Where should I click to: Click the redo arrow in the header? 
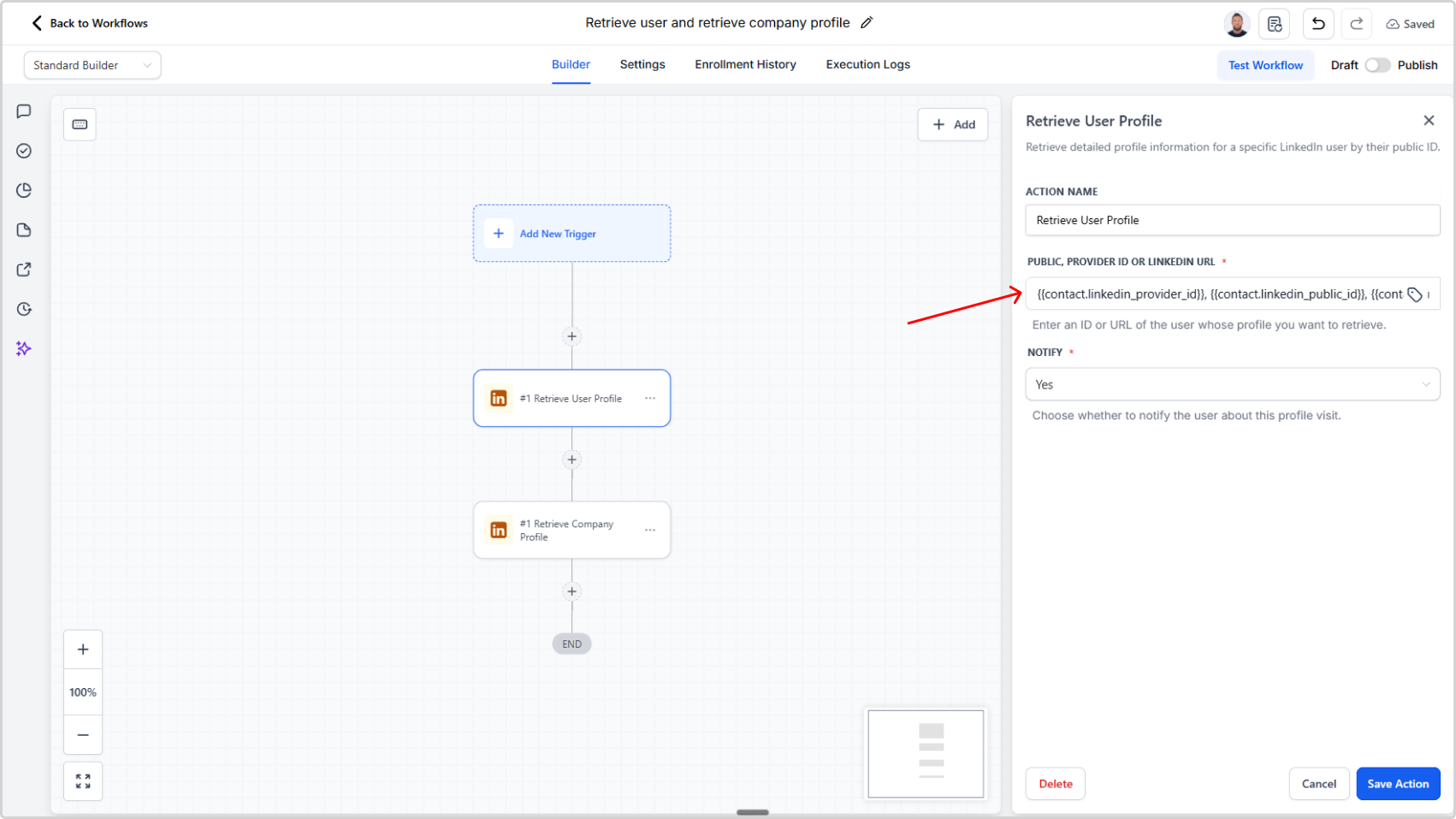1356,23
